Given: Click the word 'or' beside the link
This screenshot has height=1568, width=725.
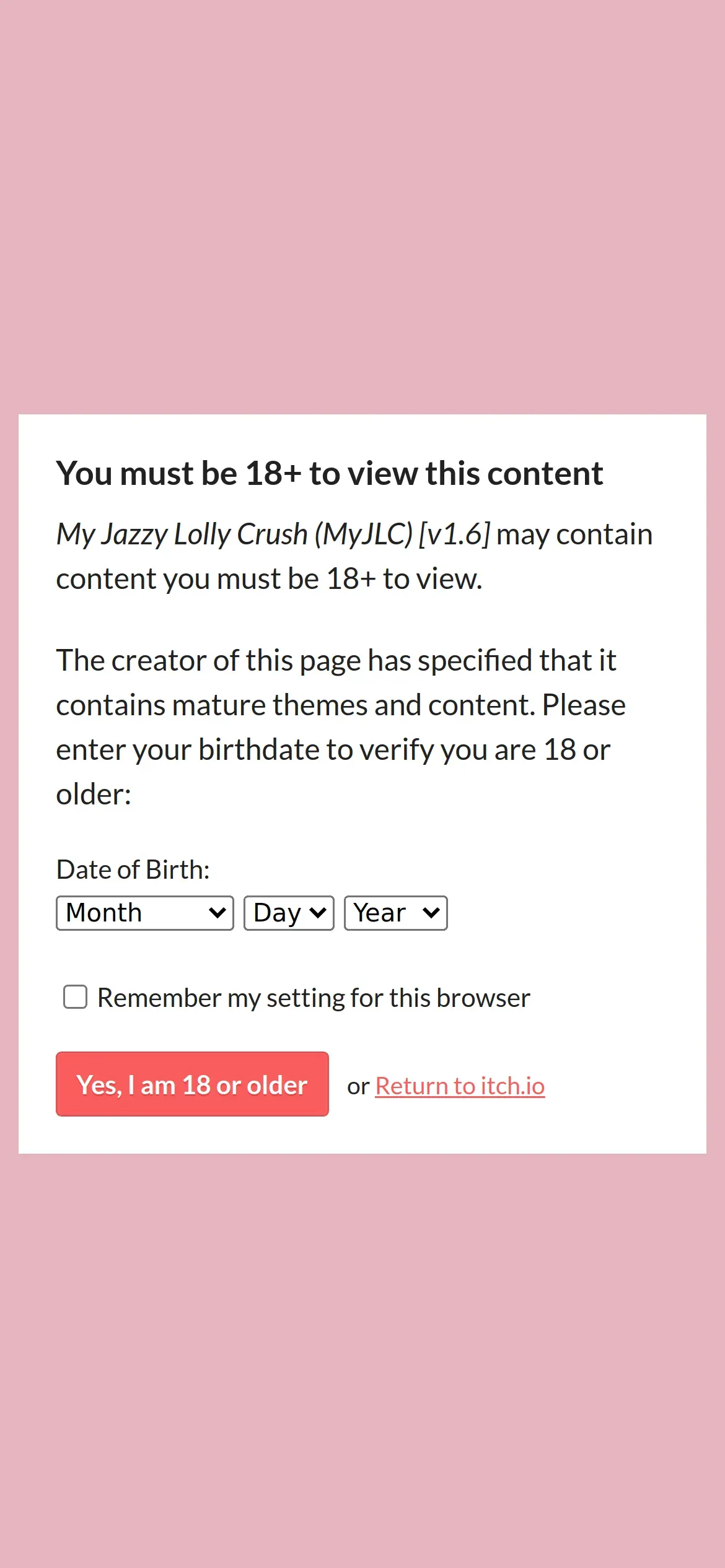Looking at the screenshot, I should tap(358, 1087).
